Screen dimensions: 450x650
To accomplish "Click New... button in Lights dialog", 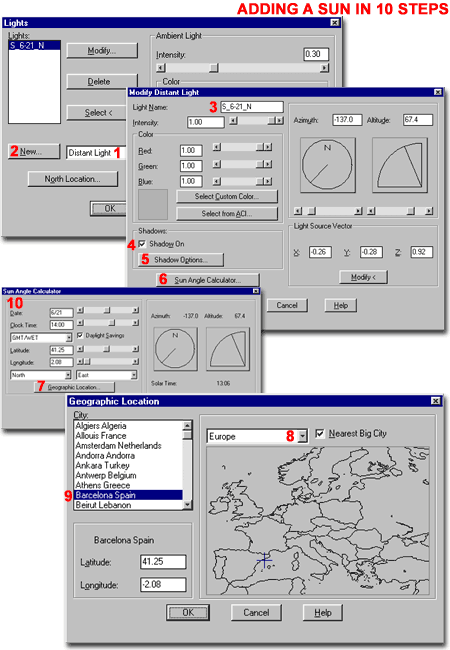I will point(34,151).
